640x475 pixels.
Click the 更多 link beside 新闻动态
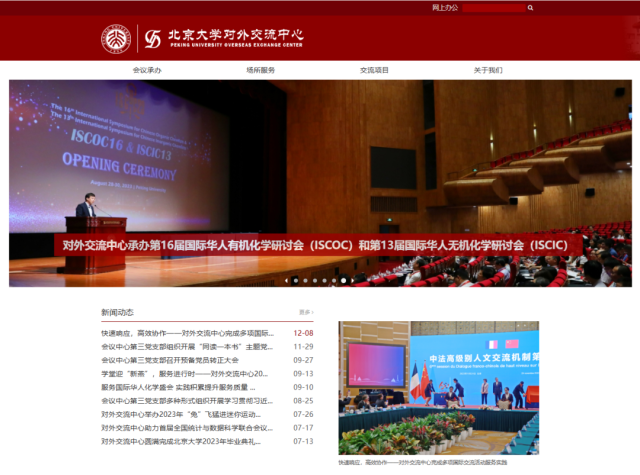click(306, 312)
